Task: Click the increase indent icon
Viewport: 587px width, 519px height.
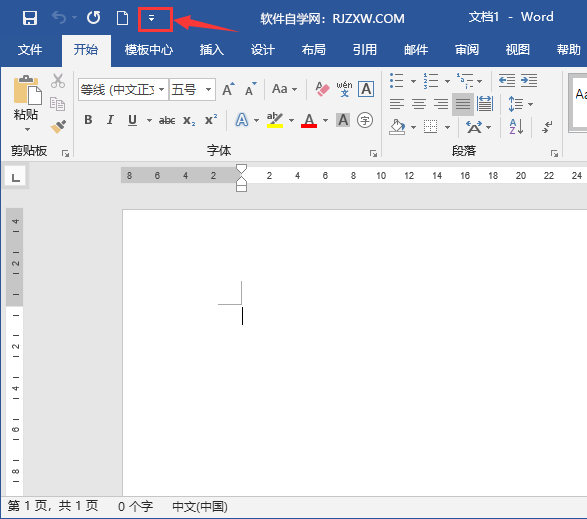Action: (x=529, y=80)
